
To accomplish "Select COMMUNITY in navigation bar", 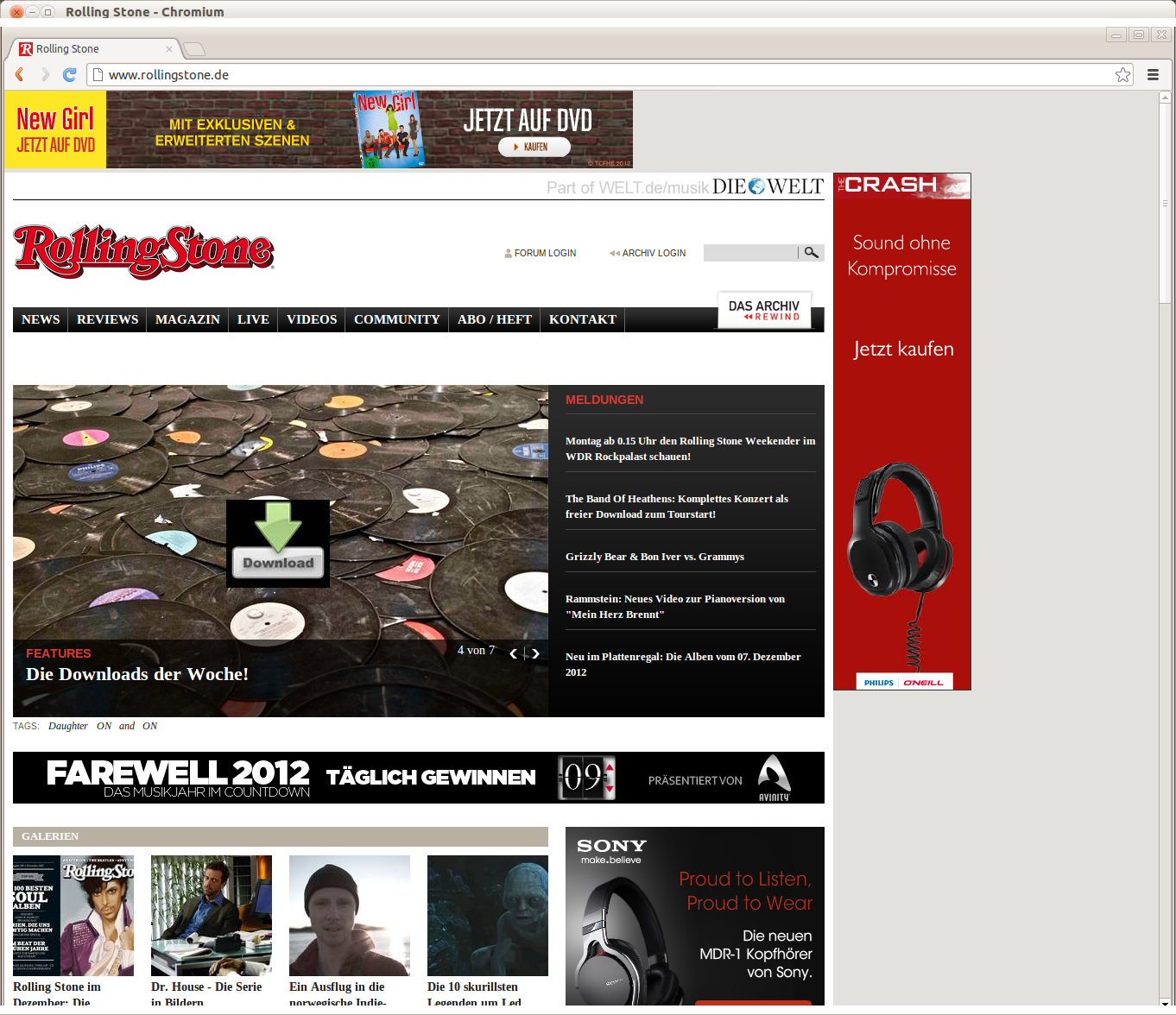I will [x=396, y=319].
